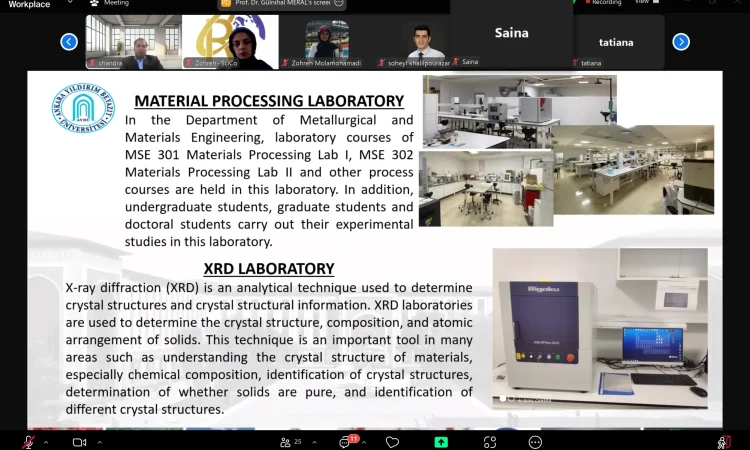Select Saina's participant tile
The height and width of the screenshot is (450, 750).
point(511,33)
